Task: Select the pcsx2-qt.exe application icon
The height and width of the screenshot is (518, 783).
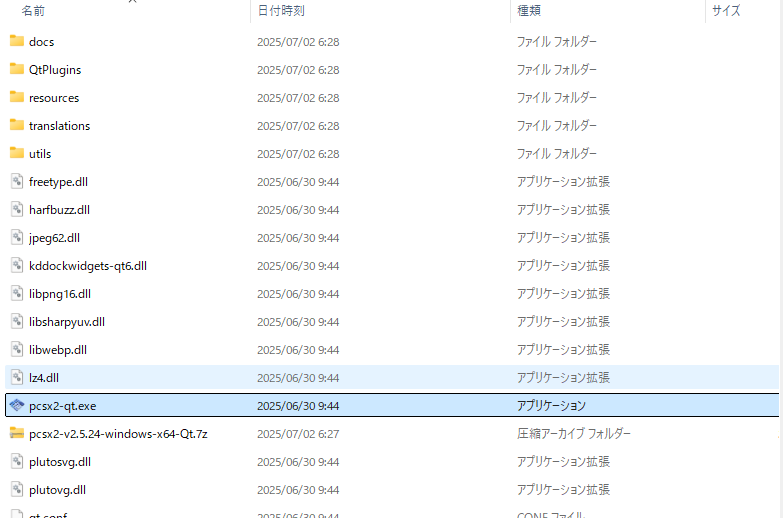Action: click(17, 405)
